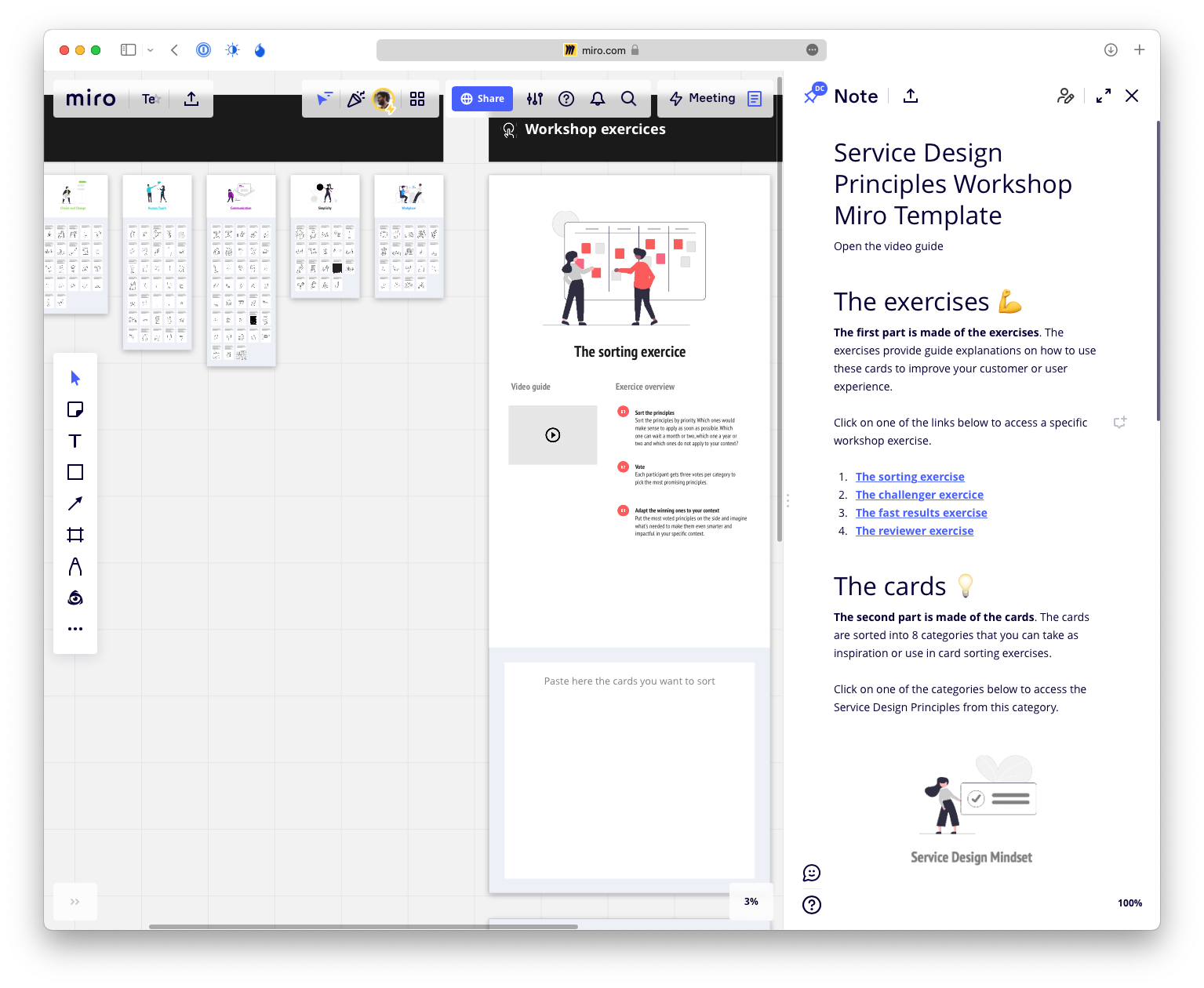
Task: Click the 3% zoom level indicator
Action: pos(751,902)
